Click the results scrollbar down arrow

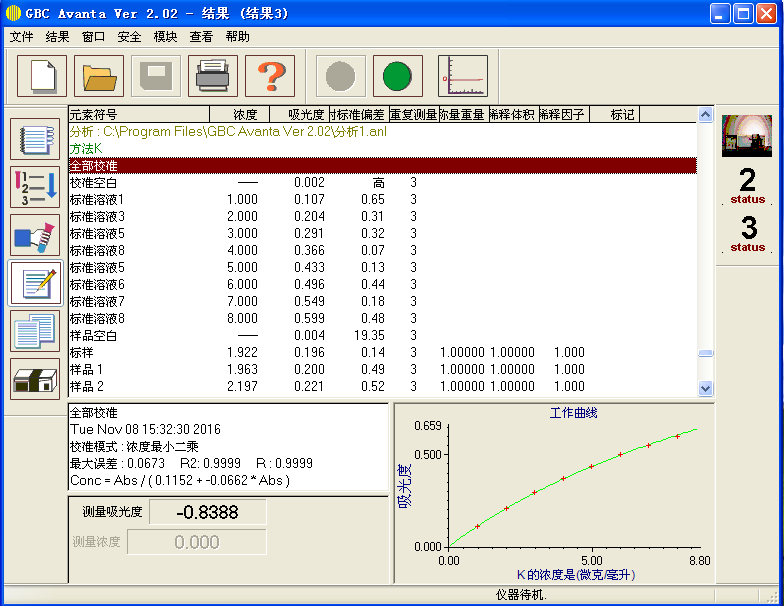[x=706, y=388]
